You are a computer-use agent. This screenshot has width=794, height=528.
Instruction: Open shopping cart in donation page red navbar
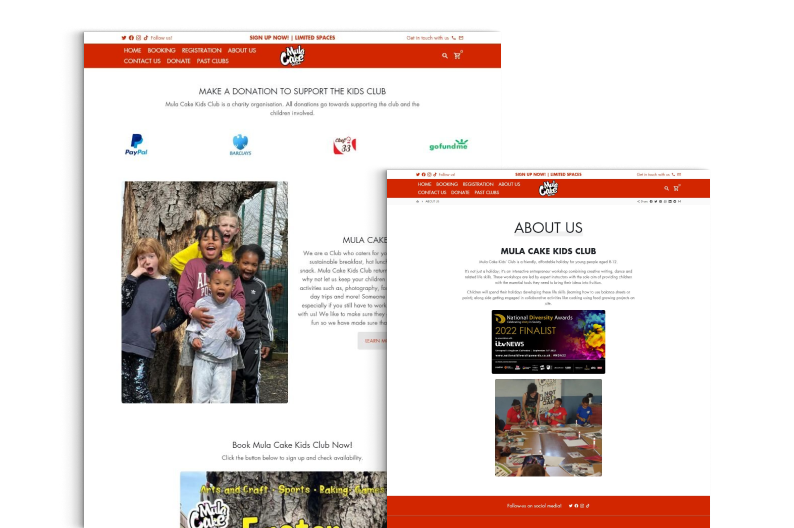[457, 55]
